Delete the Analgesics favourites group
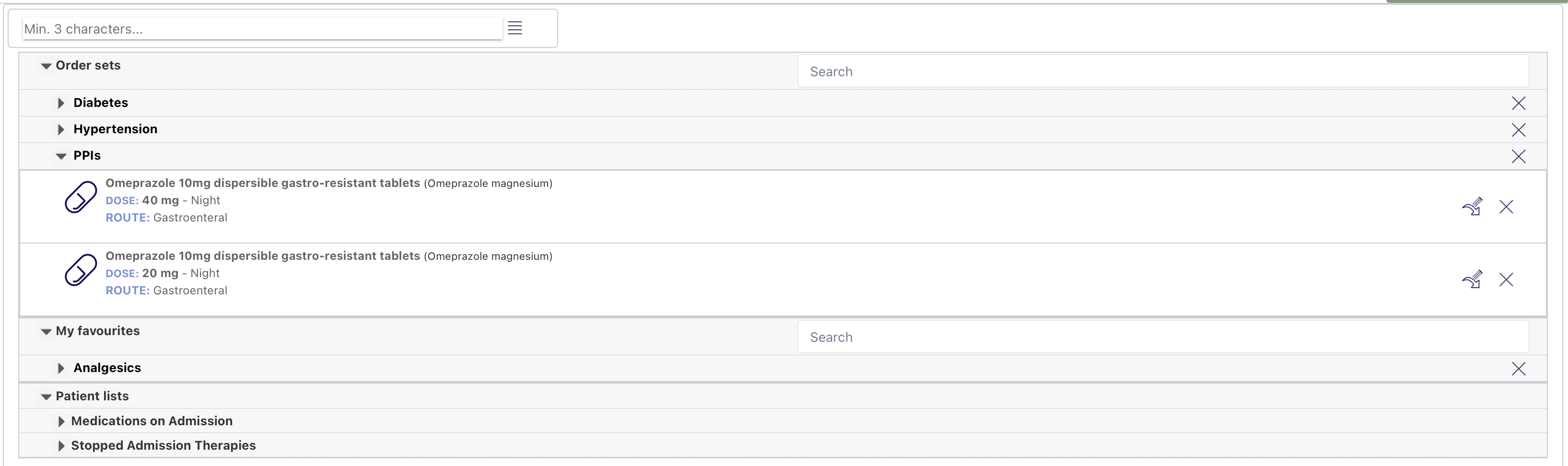1568x466 pixels. [1518, 369]
